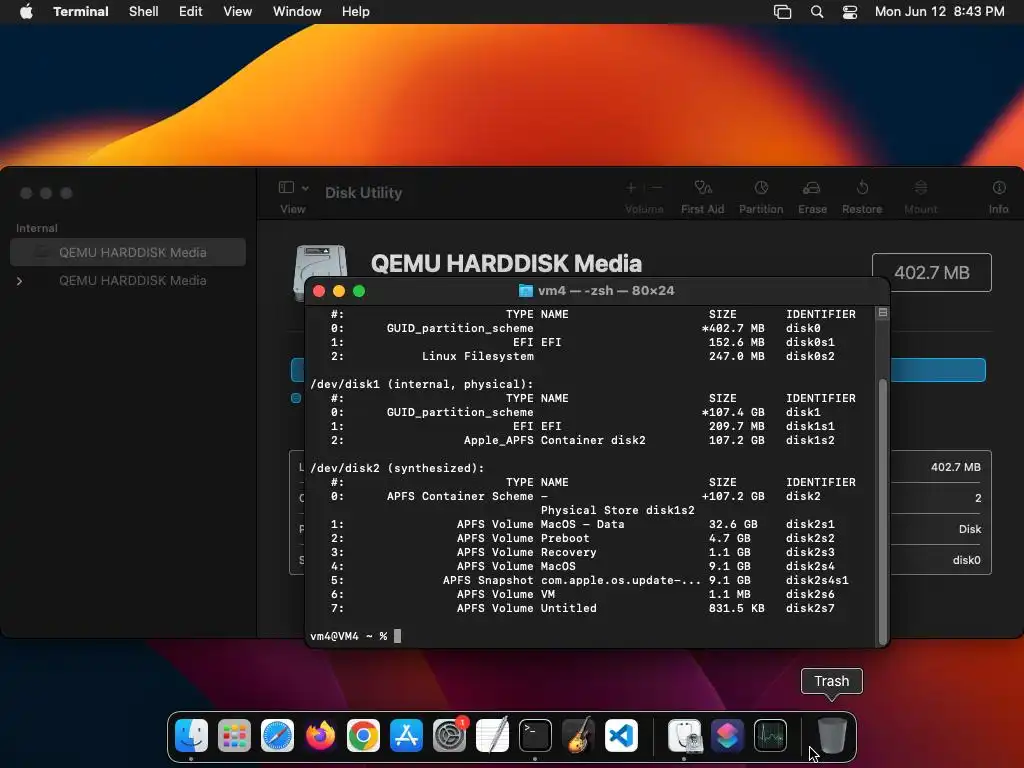Click the '/dev/disk1 (internal, physical):' line

point(422,384)
